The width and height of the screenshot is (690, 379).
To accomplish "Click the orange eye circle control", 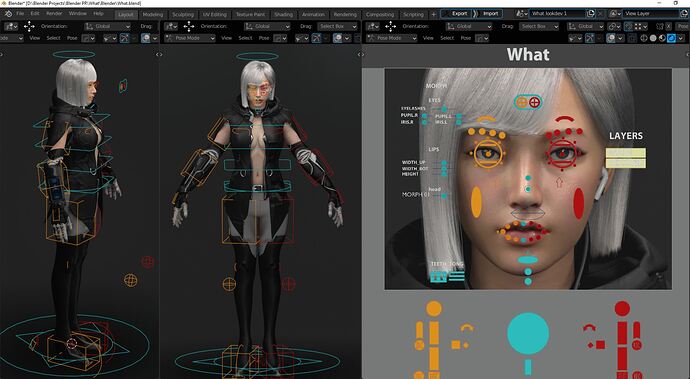I will pyautogui.click(x=488, y=154).
